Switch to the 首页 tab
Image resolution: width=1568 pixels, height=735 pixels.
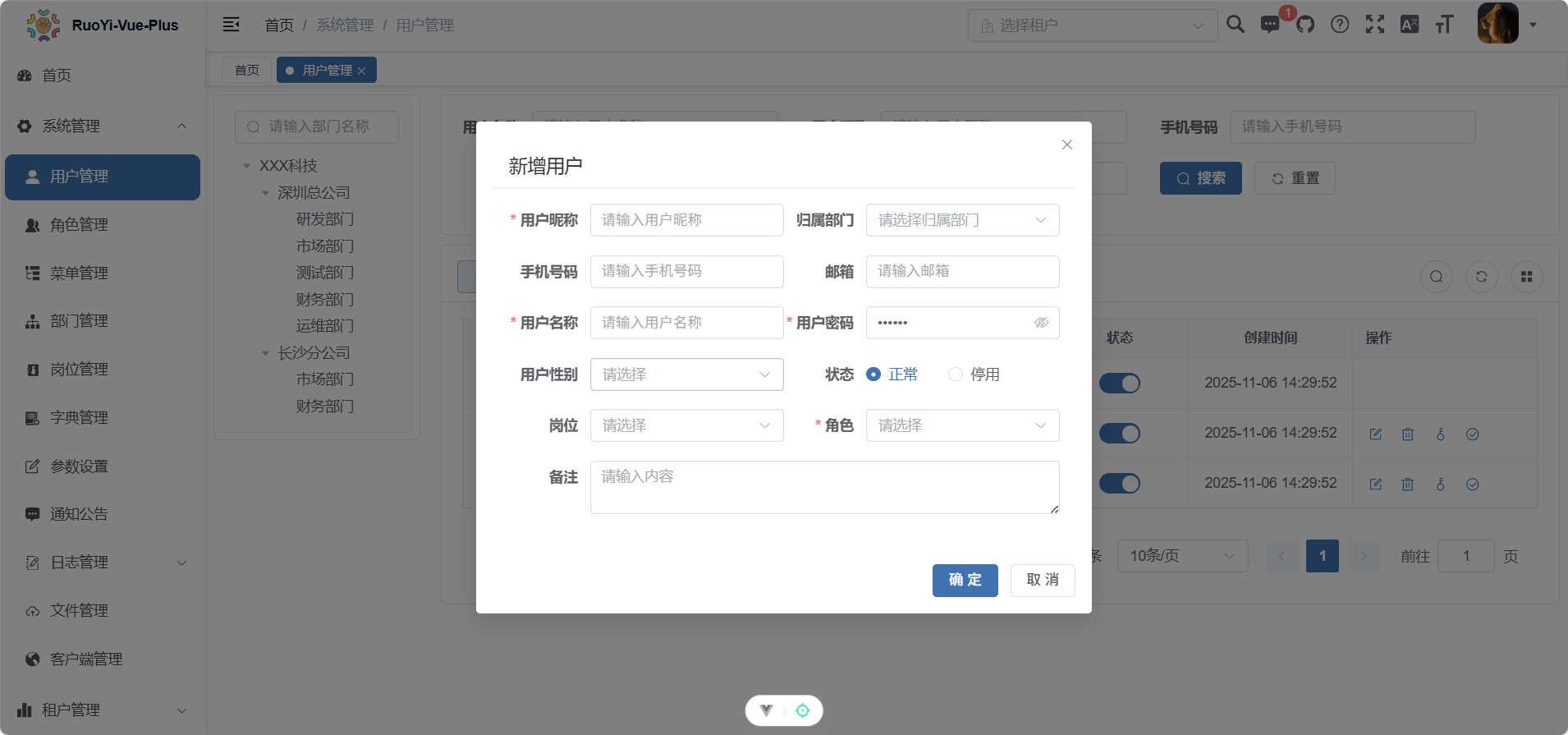click(x=246, y=71)
